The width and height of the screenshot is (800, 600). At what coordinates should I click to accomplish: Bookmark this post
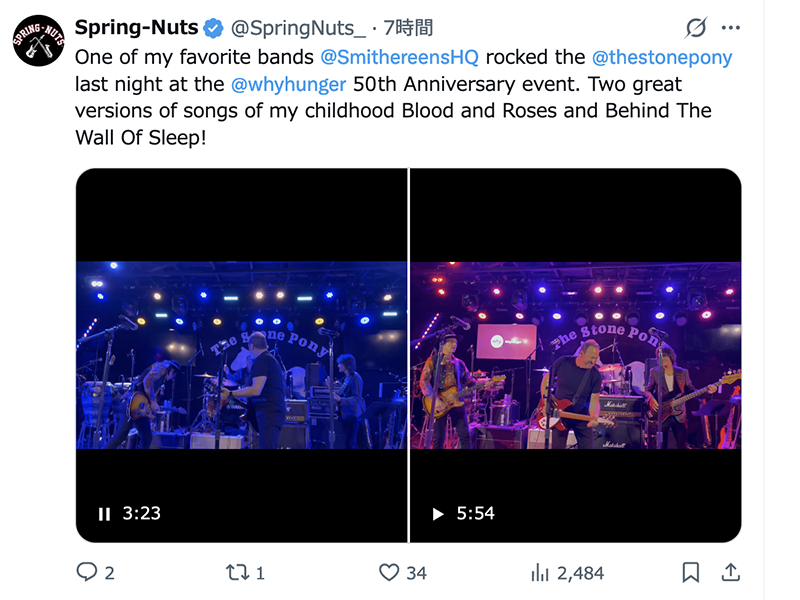pyautogui.click(x=691, y=572)
